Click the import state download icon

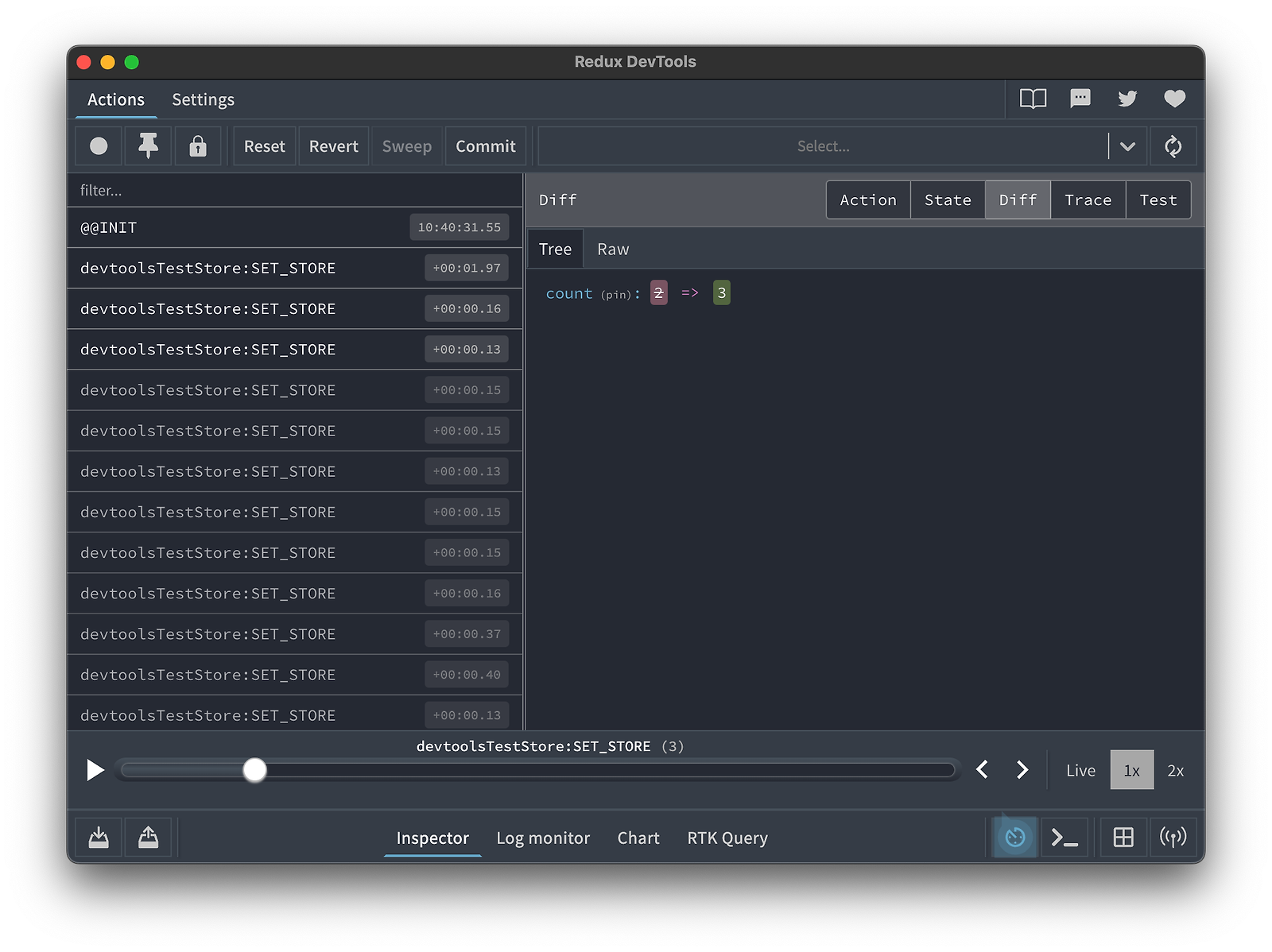tap(99, 837)
